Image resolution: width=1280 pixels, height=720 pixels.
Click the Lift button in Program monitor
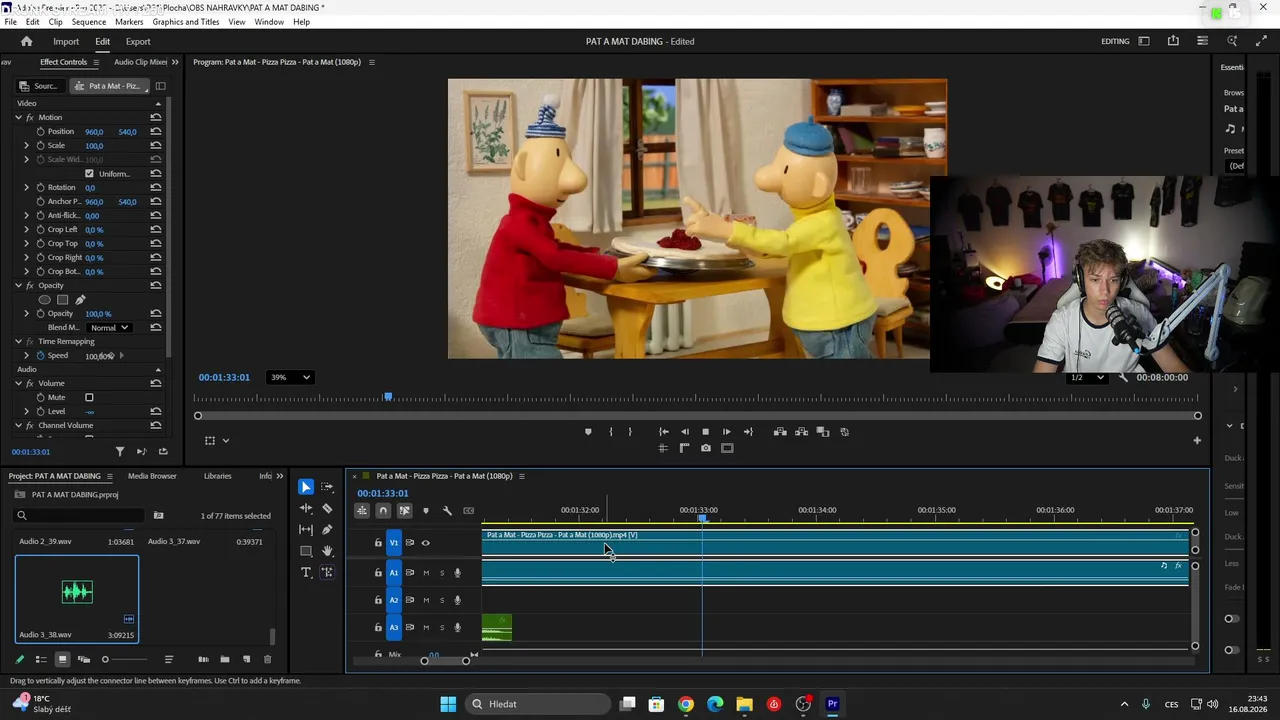coord(780,432)
